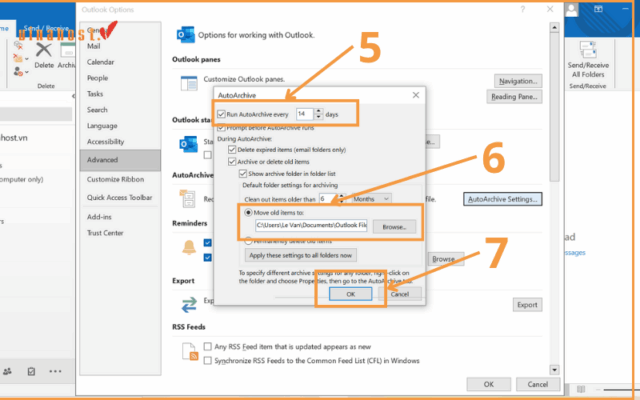Screen dimensions: 640x400
Task: Click the AutoArchive days spinner arrows
Action: pos(317,116)
